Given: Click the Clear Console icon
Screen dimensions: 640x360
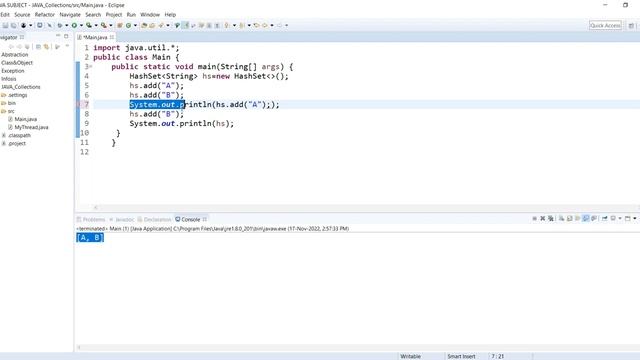Looking at the screenshot, I should pos(562,219).
